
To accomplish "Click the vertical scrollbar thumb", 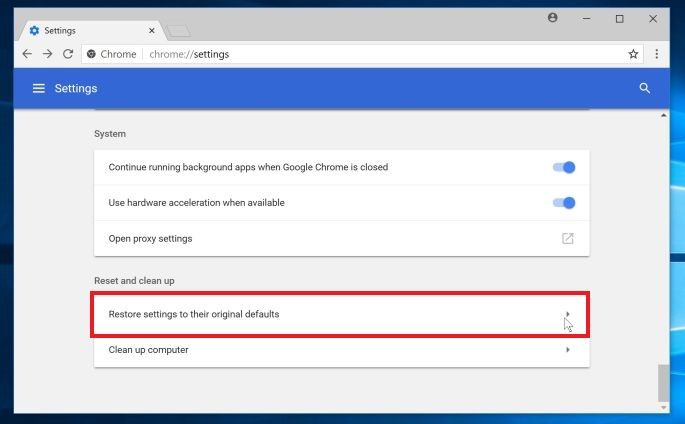I will [x=664, y=383].
